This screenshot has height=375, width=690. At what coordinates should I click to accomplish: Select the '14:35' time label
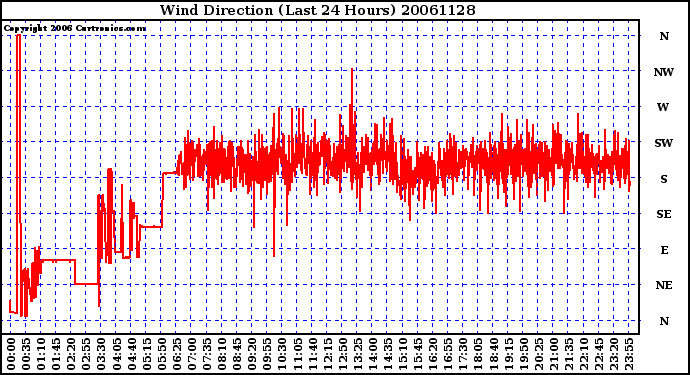point(387,355)
